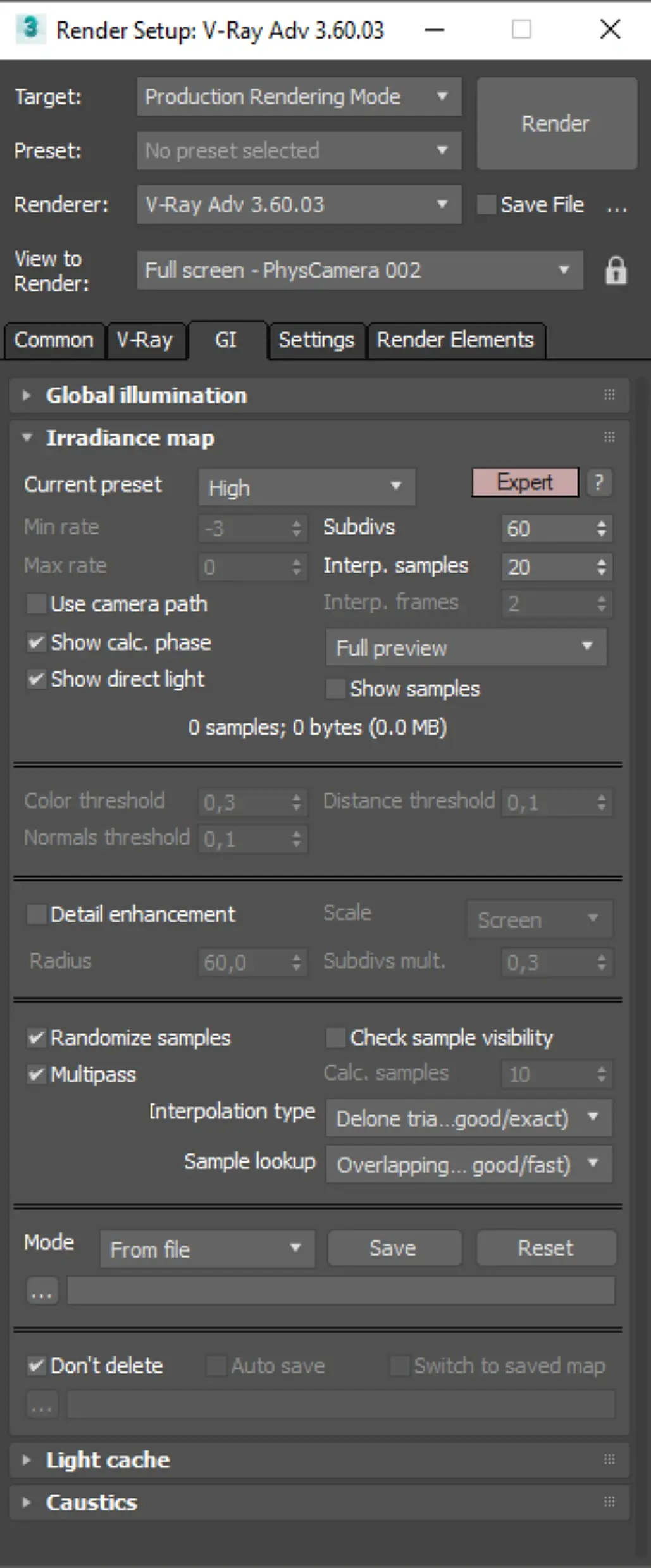Uncheck Randomize samples
This screenshot has width=651, height=1568.
click(x=37, y=1038)
